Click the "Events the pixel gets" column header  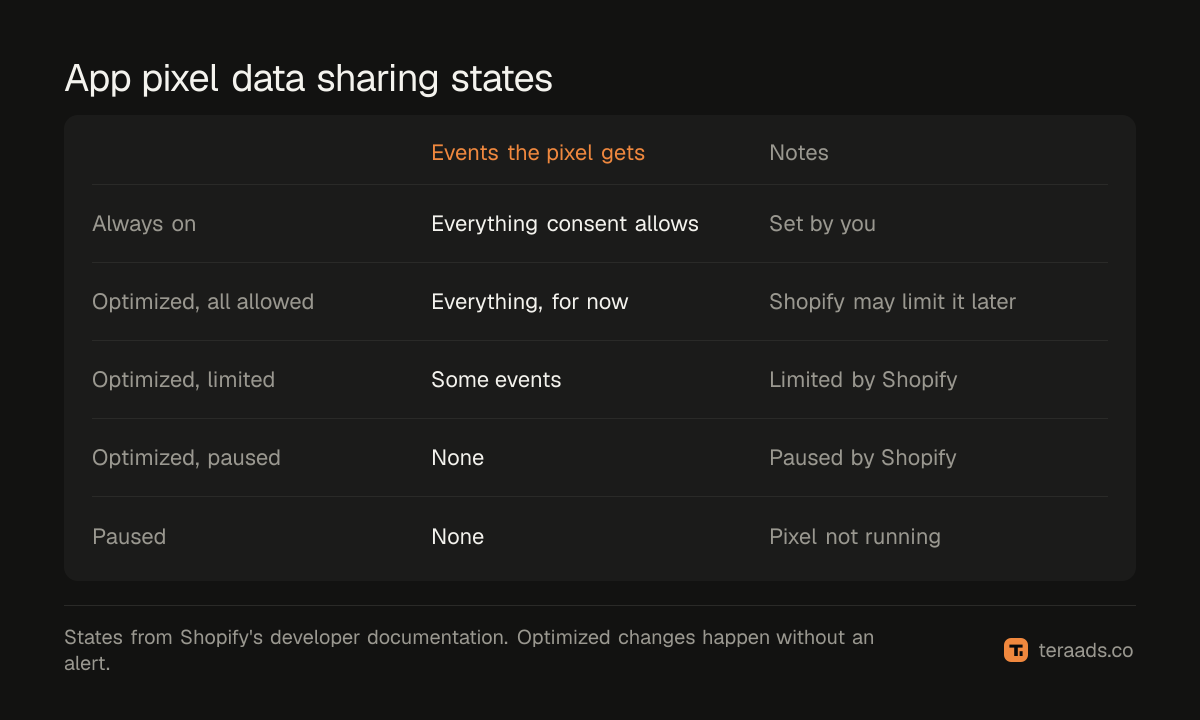pyautogui.click(x=538, y=153)
